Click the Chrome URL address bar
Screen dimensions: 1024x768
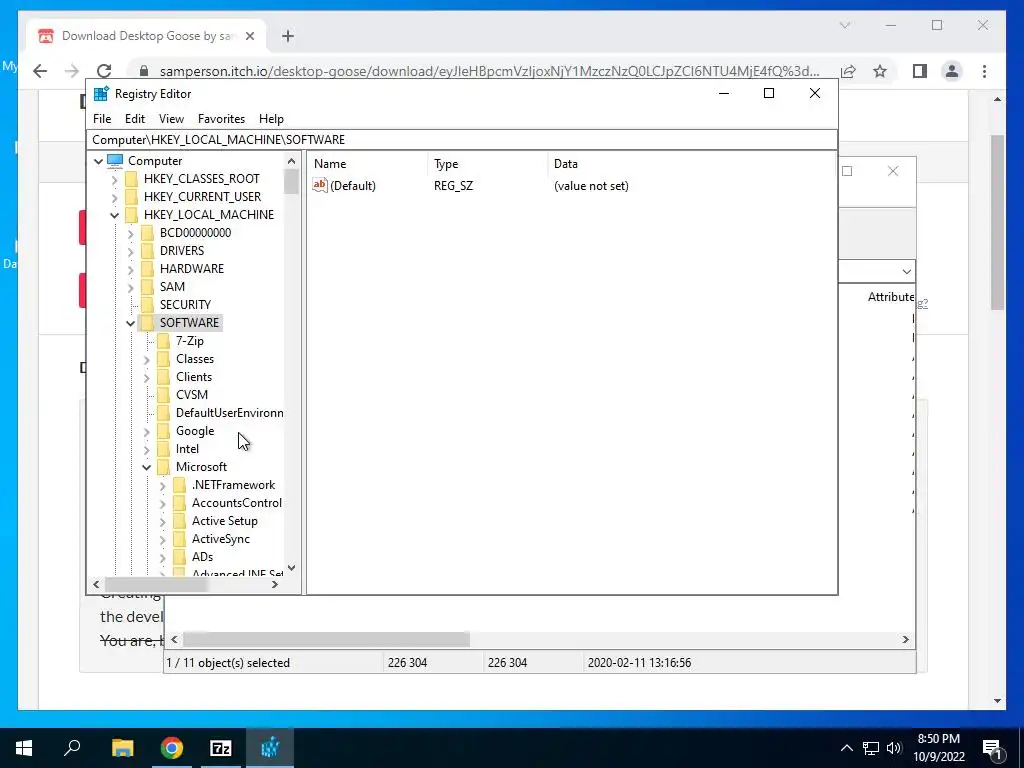tap(488, 71)
